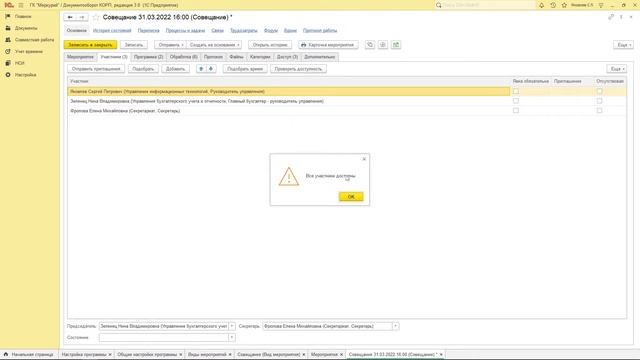Open НСИ section in sidebar
The height and width of the screenshot is (360, 640).
pos(20,63)
